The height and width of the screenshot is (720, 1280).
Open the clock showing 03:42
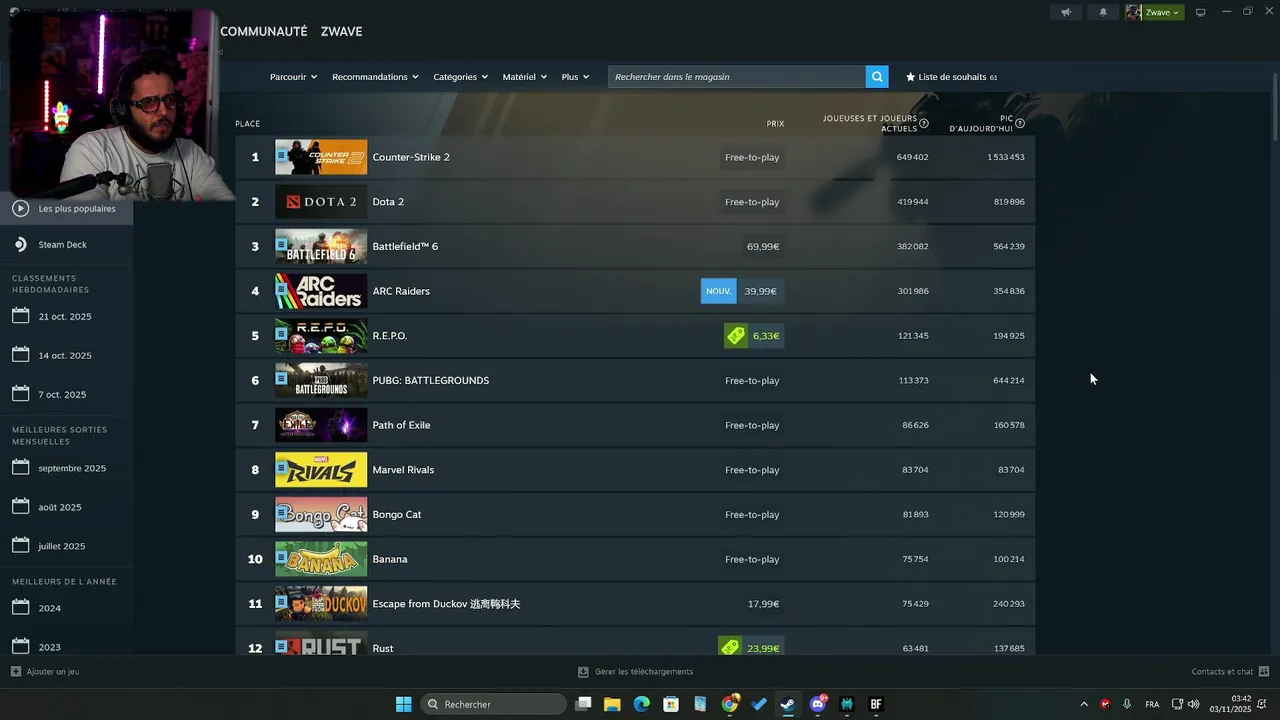click(1230, 704)
